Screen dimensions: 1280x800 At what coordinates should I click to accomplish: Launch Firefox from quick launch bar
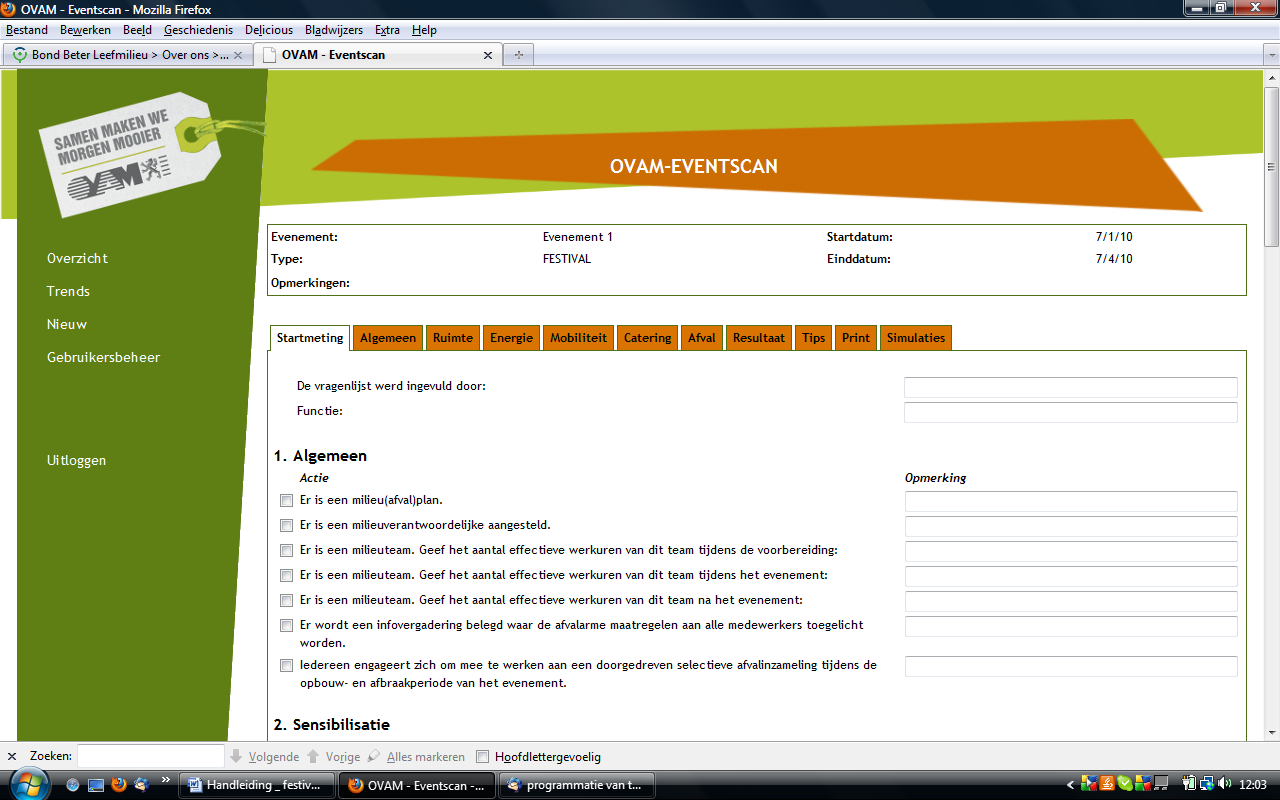(x=119, y=784)
